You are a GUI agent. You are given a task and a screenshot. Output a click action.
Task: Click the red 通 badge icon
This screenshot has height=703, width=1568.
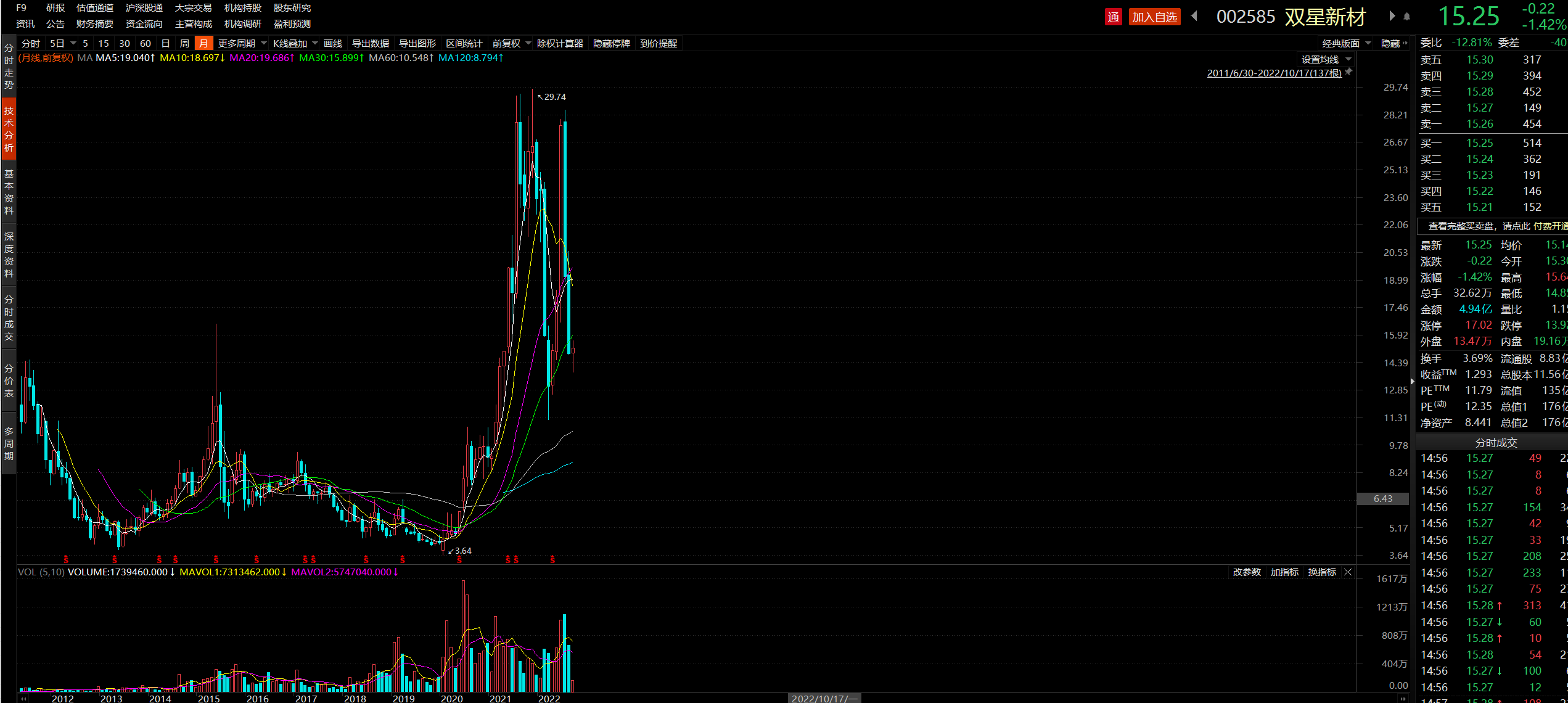1113,17
